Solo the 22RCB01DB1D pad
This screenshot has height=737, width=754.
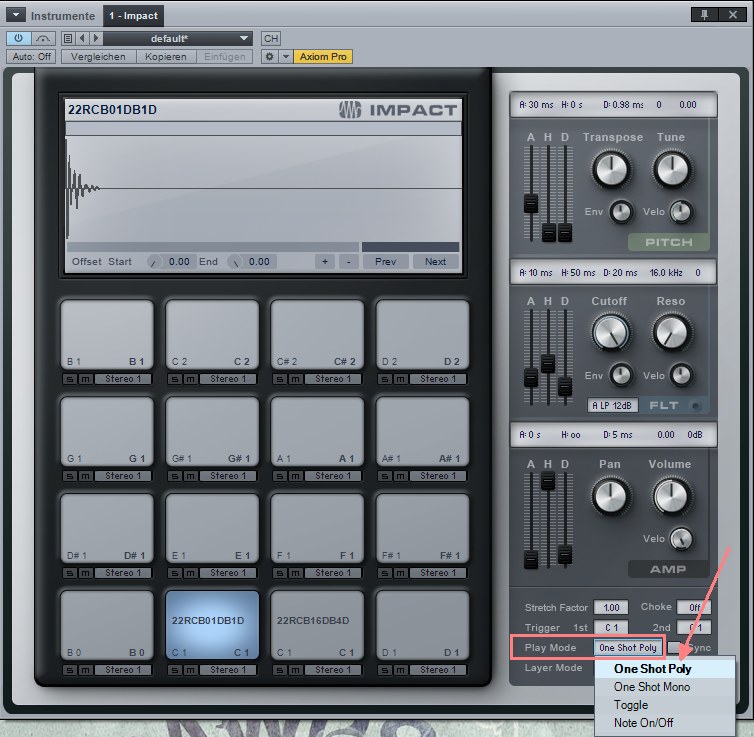[175, 670]
